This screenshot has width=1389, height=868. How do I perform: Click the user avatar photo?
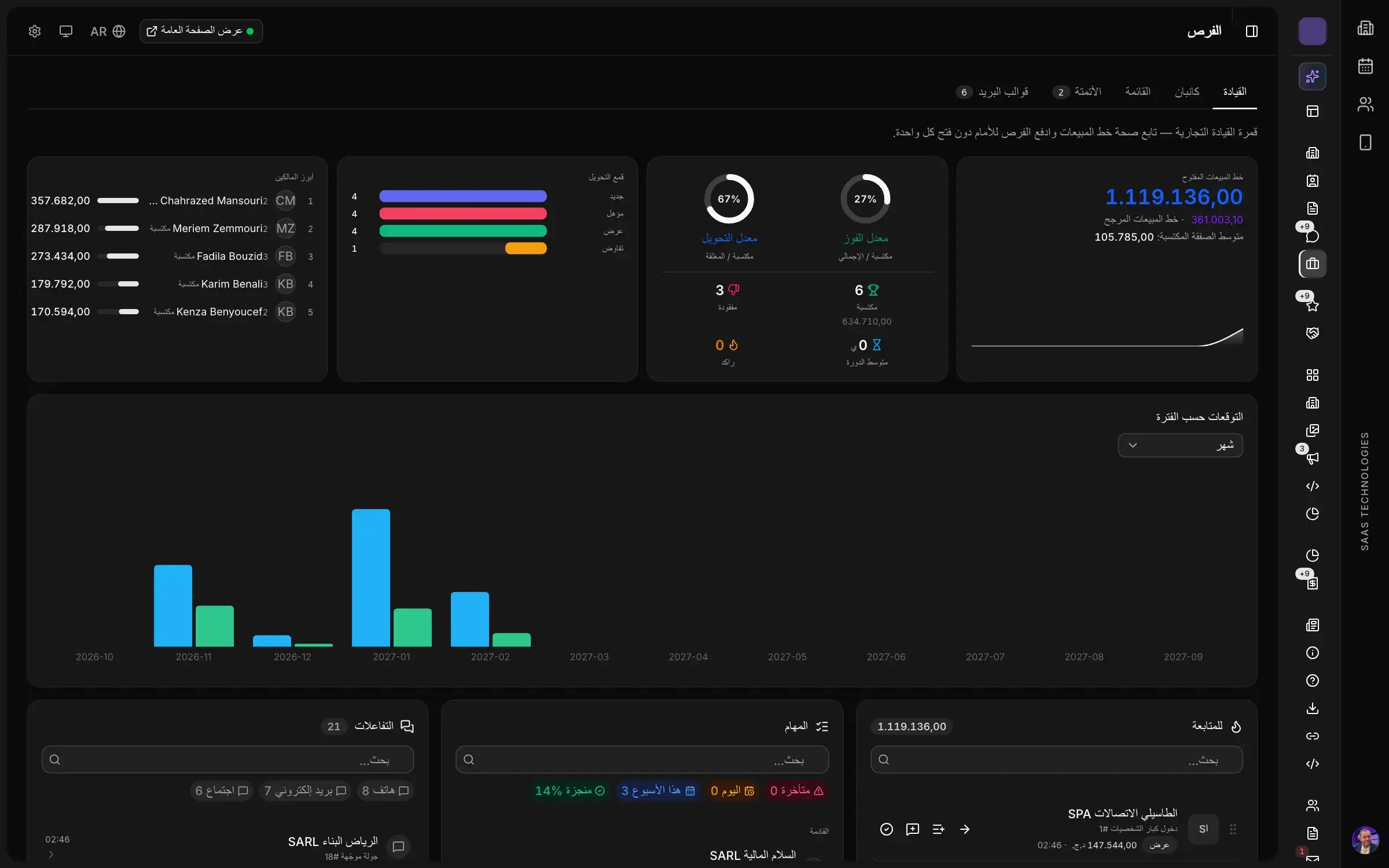(x=1365, y=840)
